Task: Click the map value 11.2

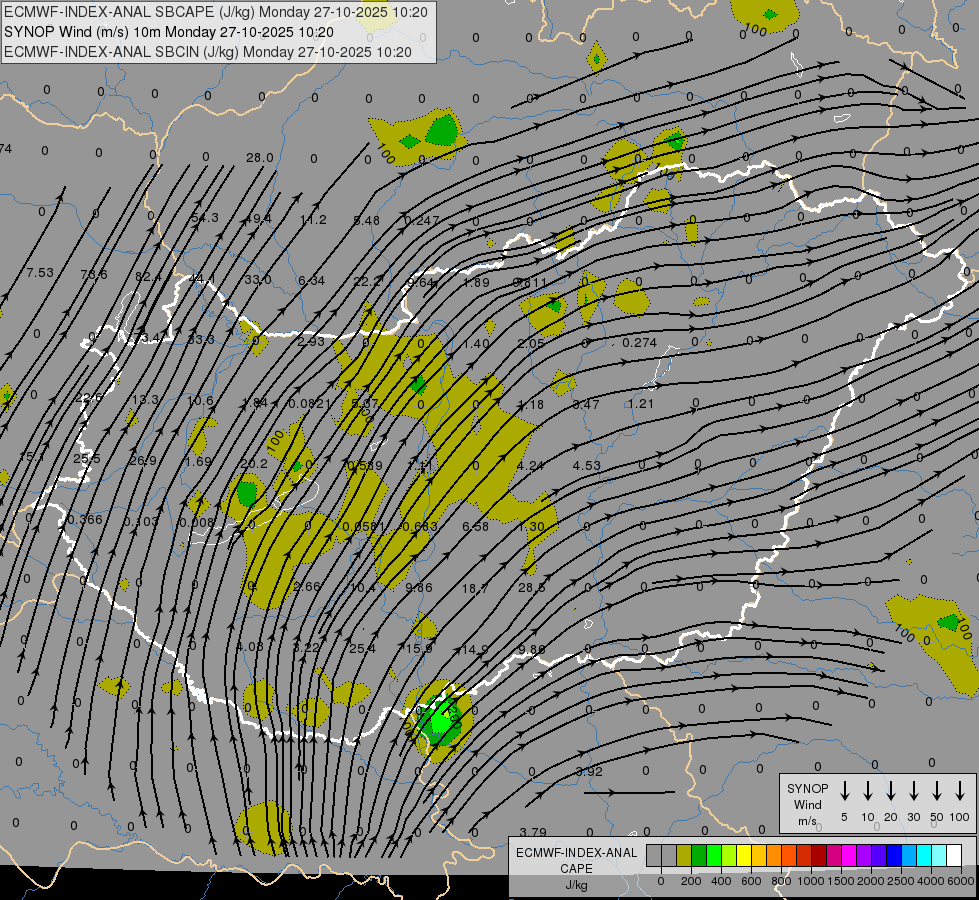Action: [x=313, y=219]
